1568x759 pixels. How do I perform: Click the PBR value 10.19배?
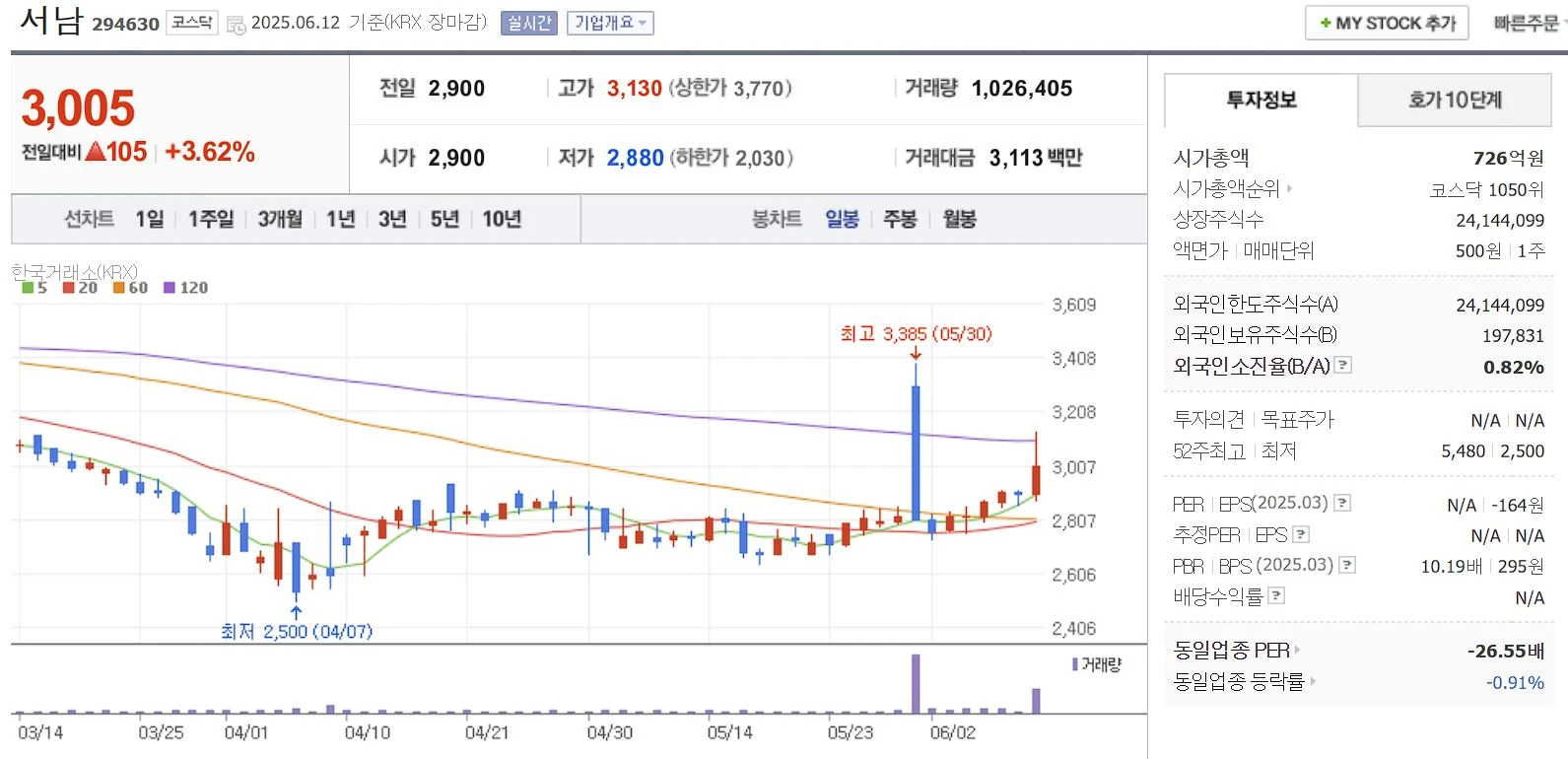[1451, 567]
